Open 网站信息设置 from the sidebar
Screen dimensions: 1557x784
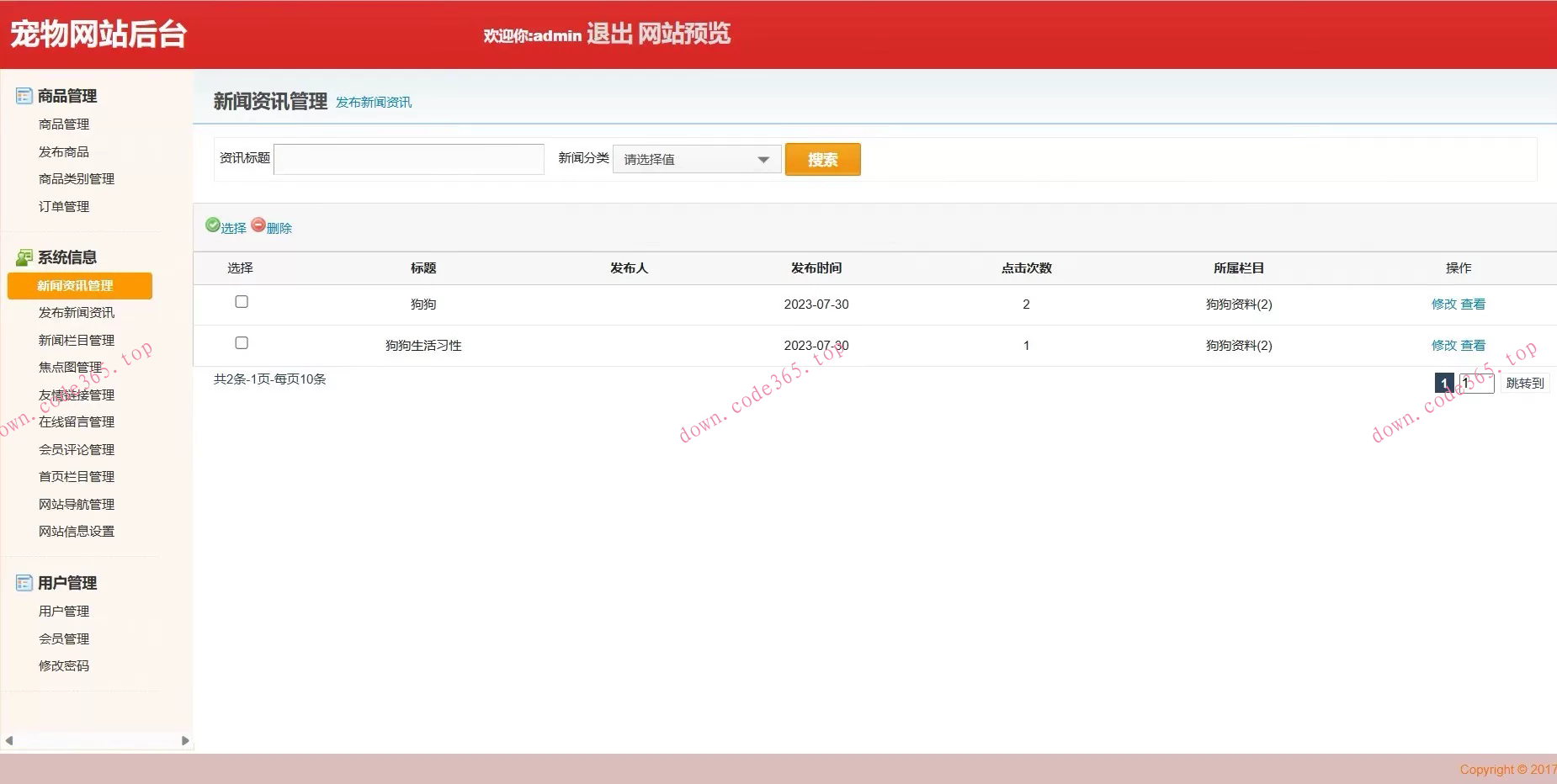click(x=76, y=531)
